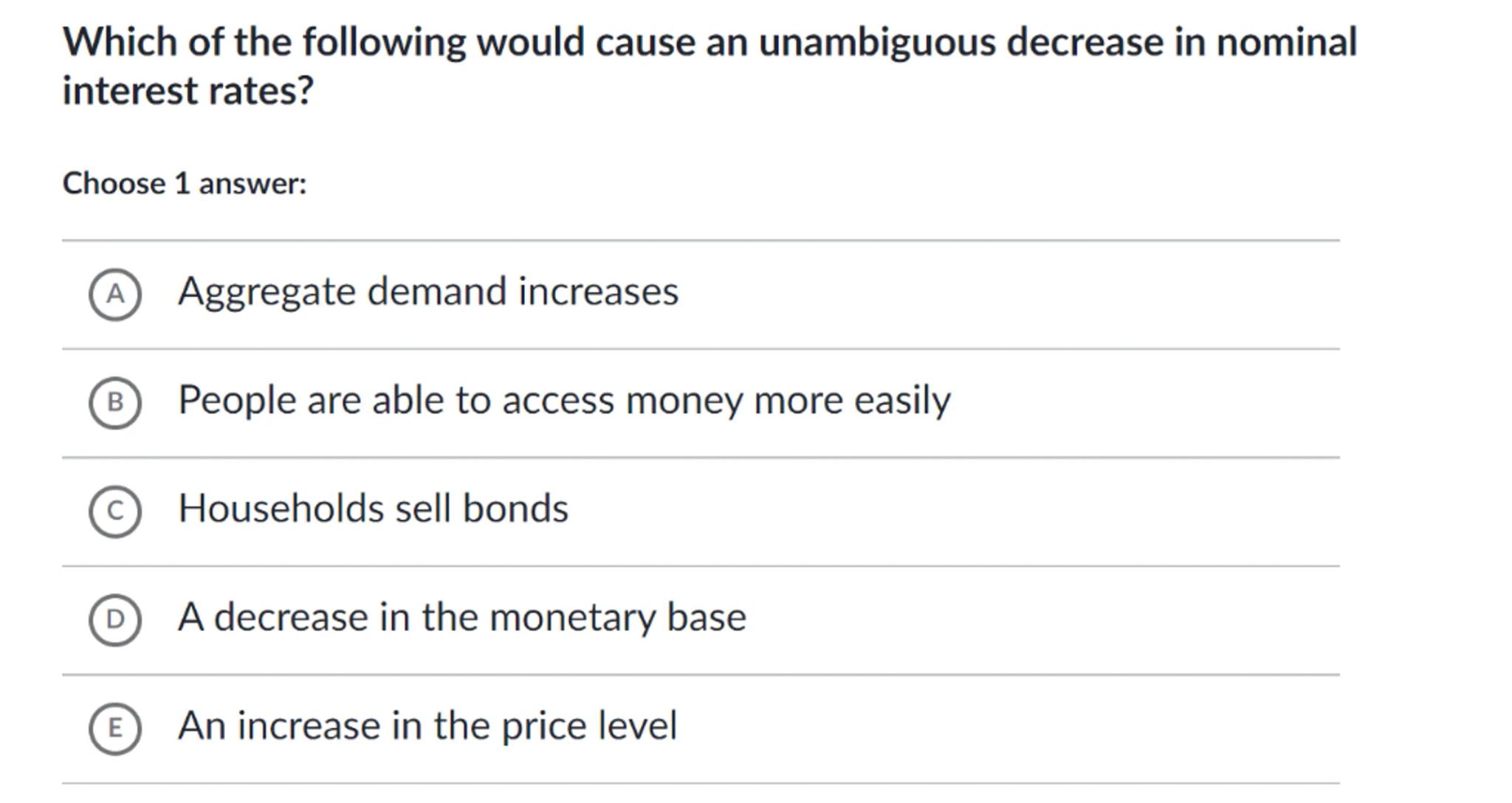Click the "Aggregate demand increases" answer text

pyautogui.click(x=428, y=292)
